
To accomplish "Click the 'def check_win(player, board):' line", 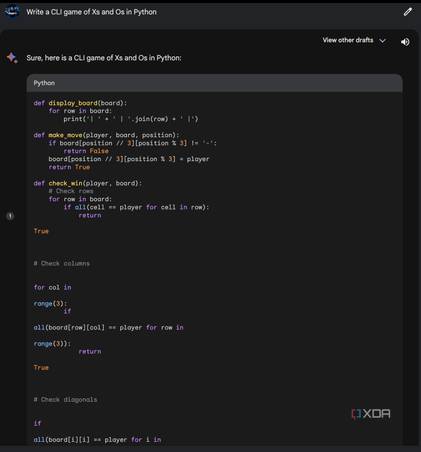I will 88,183.
